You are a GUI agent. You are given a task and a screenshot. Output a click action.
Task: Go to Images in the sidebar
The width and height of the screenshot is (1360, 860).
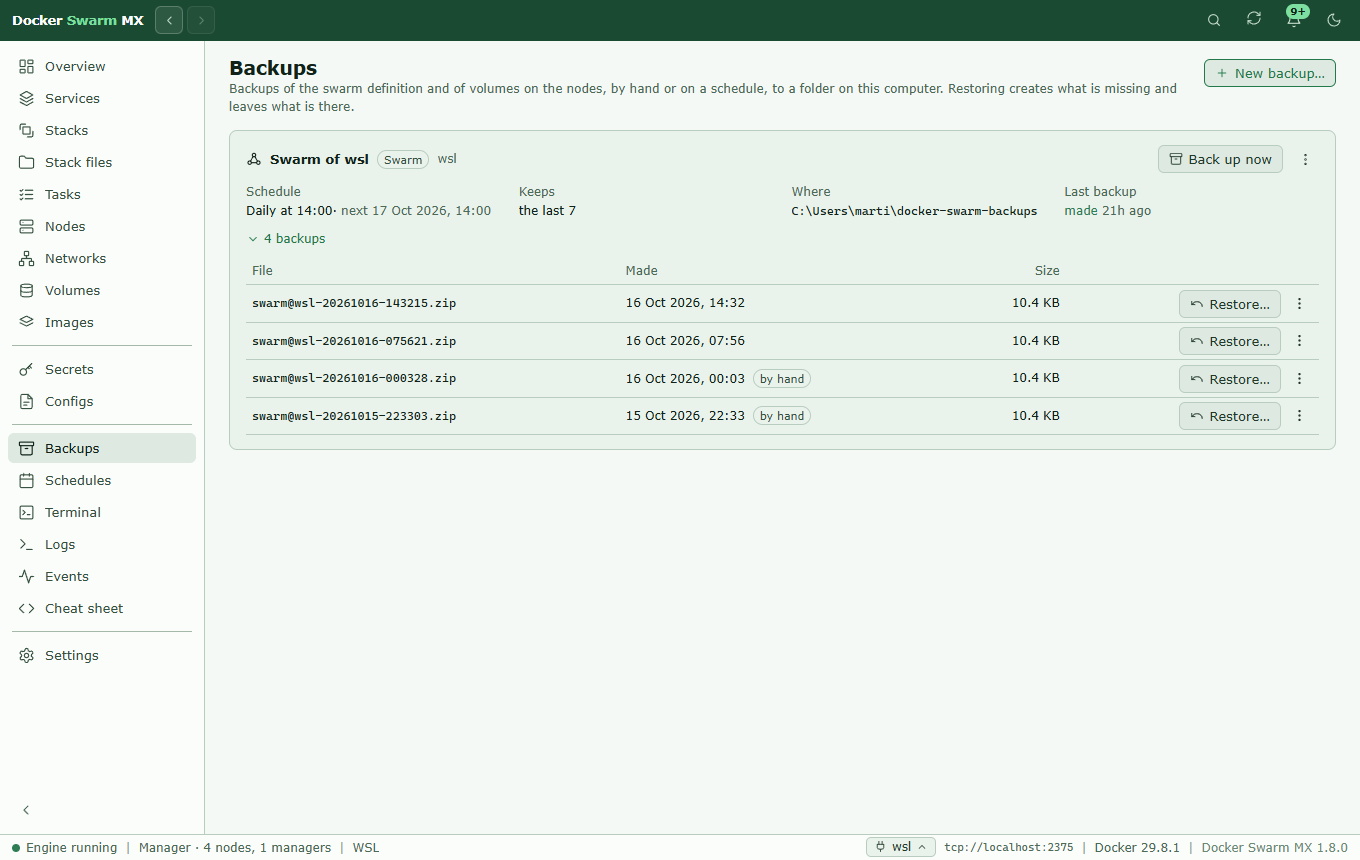pos(102,322)
